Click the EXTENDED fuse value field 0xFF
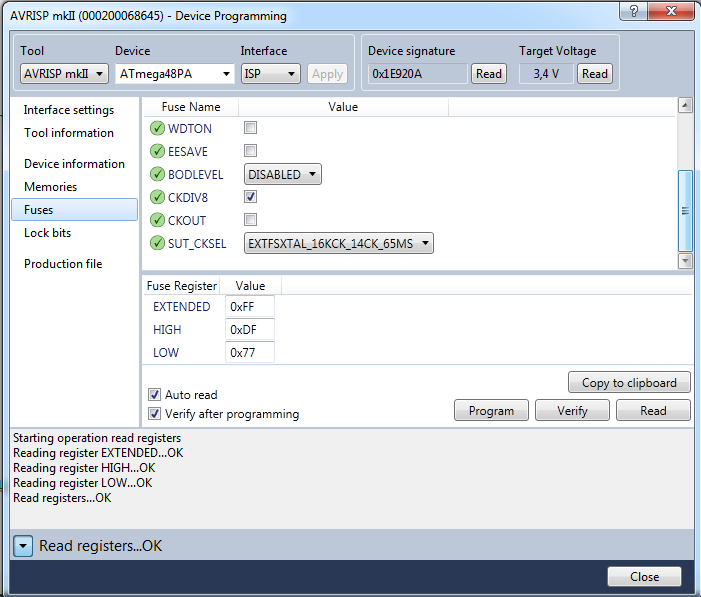Screen dimensions: 701x597 250,307
